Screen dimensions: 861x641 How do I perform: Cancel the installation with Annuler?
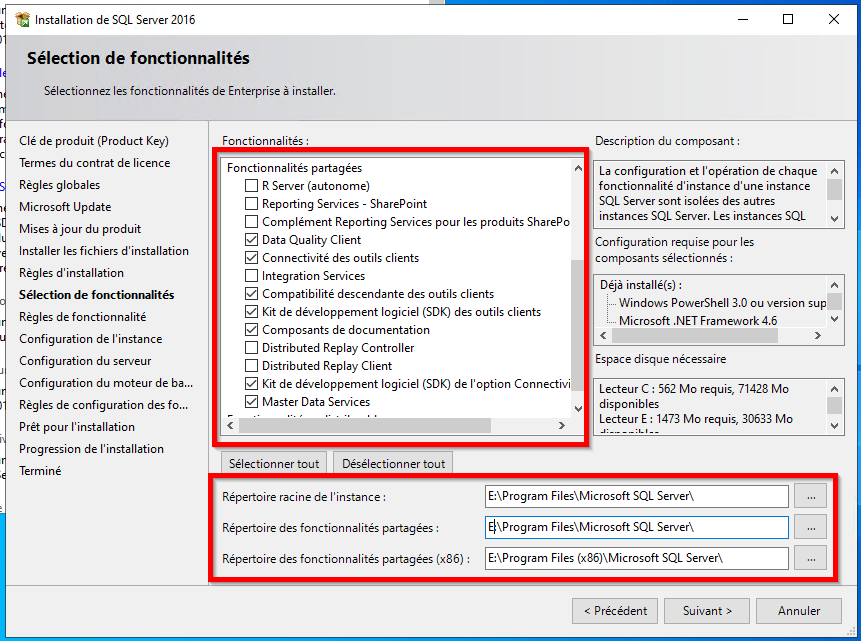[799, 611]
